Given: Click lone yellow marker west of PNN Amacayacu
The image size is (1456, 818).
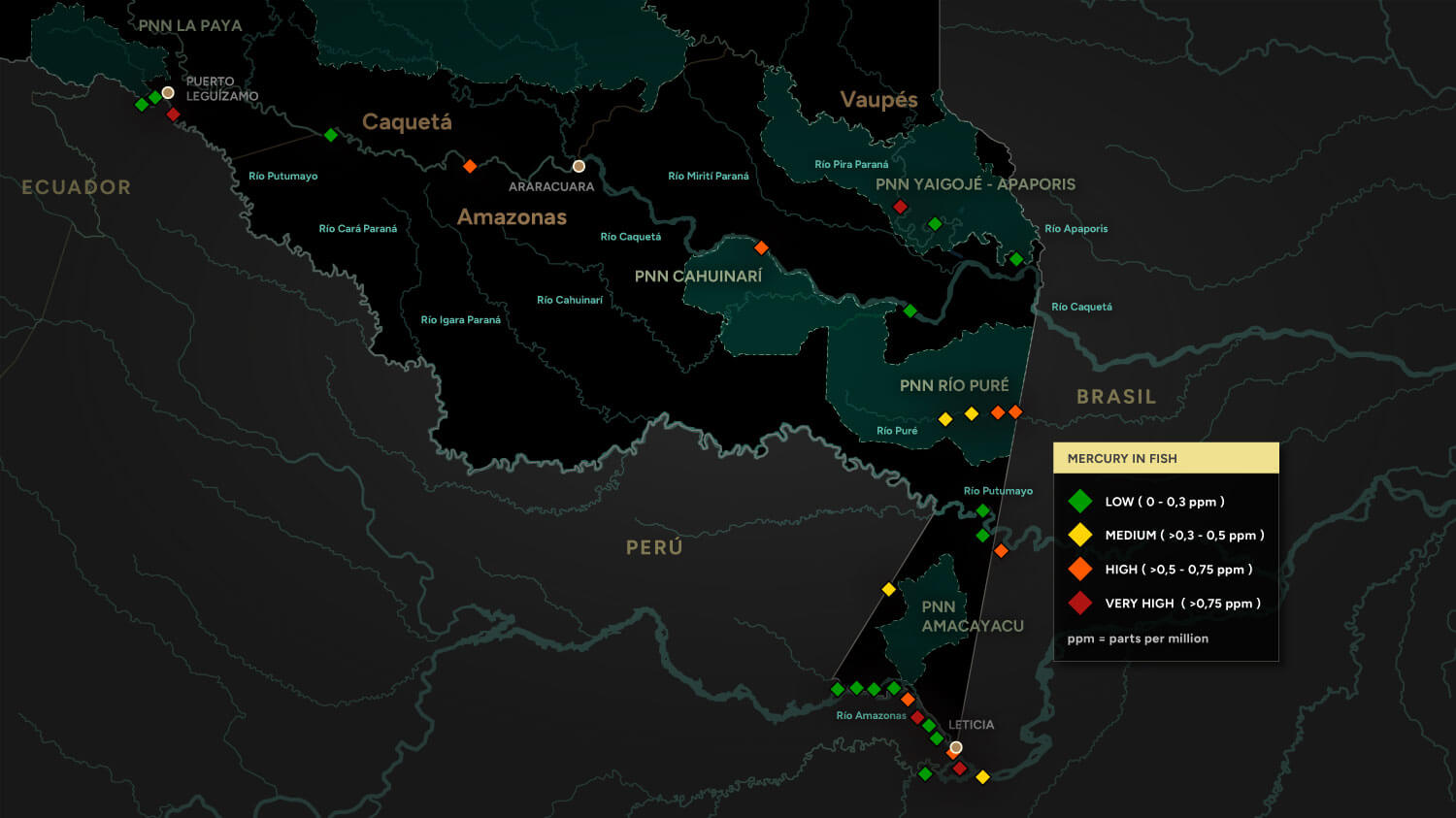Looking at the screenshot, I should coord(888,589).
